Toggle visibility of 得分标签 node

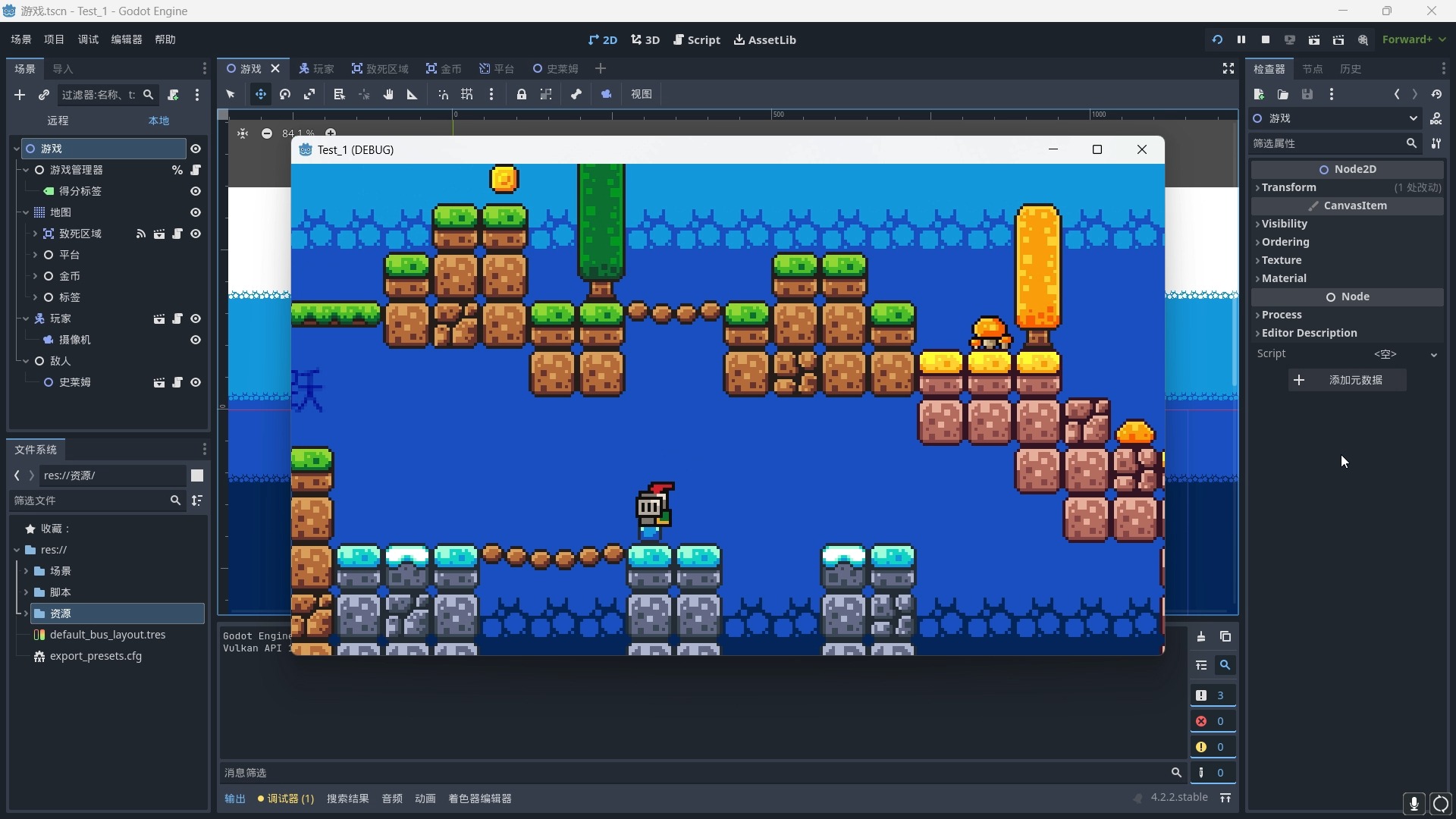pyautogui.click(x=196, y=191)
